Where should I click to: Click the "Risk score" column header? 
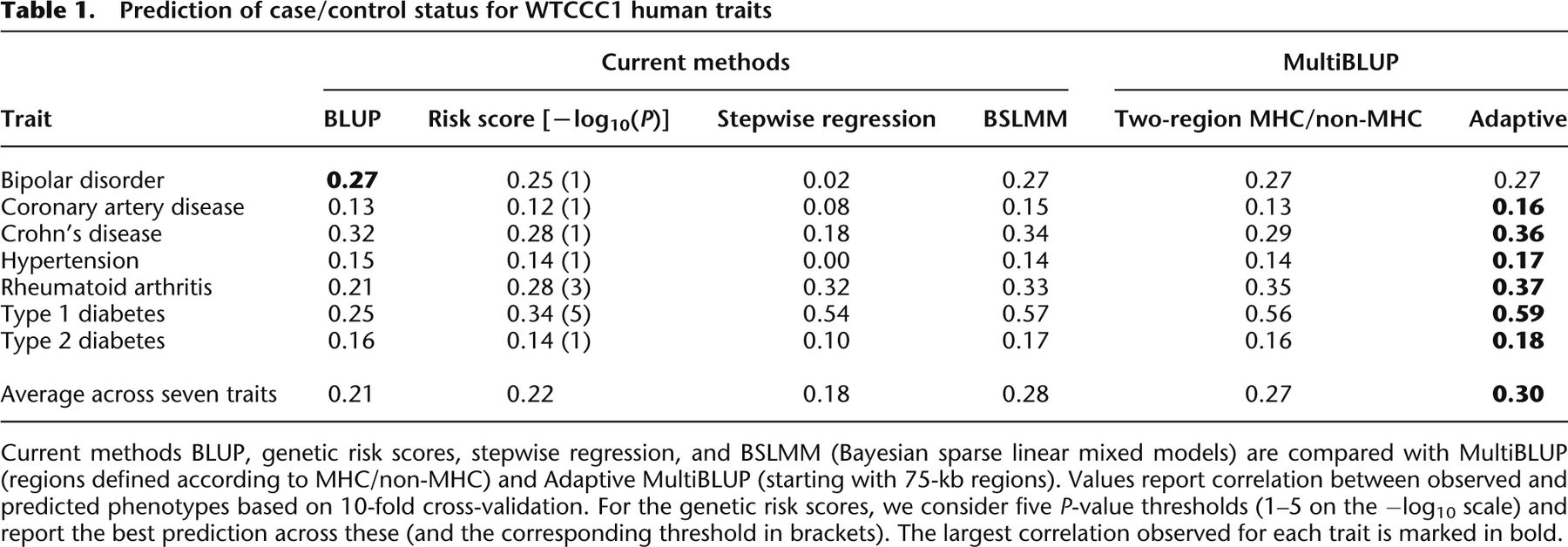[x=548, y=119]
